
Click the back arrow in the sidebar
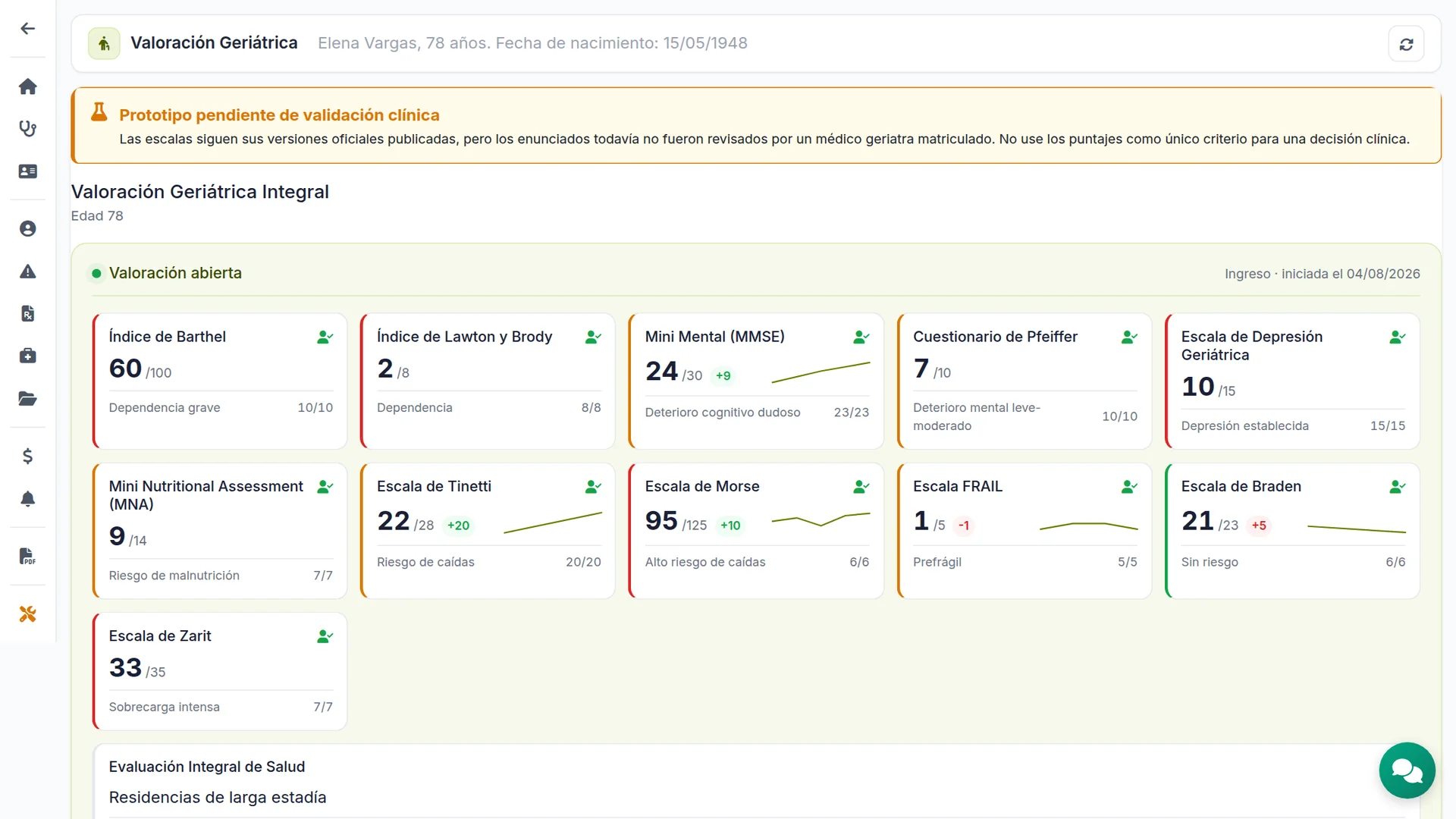tap(27, 29)
